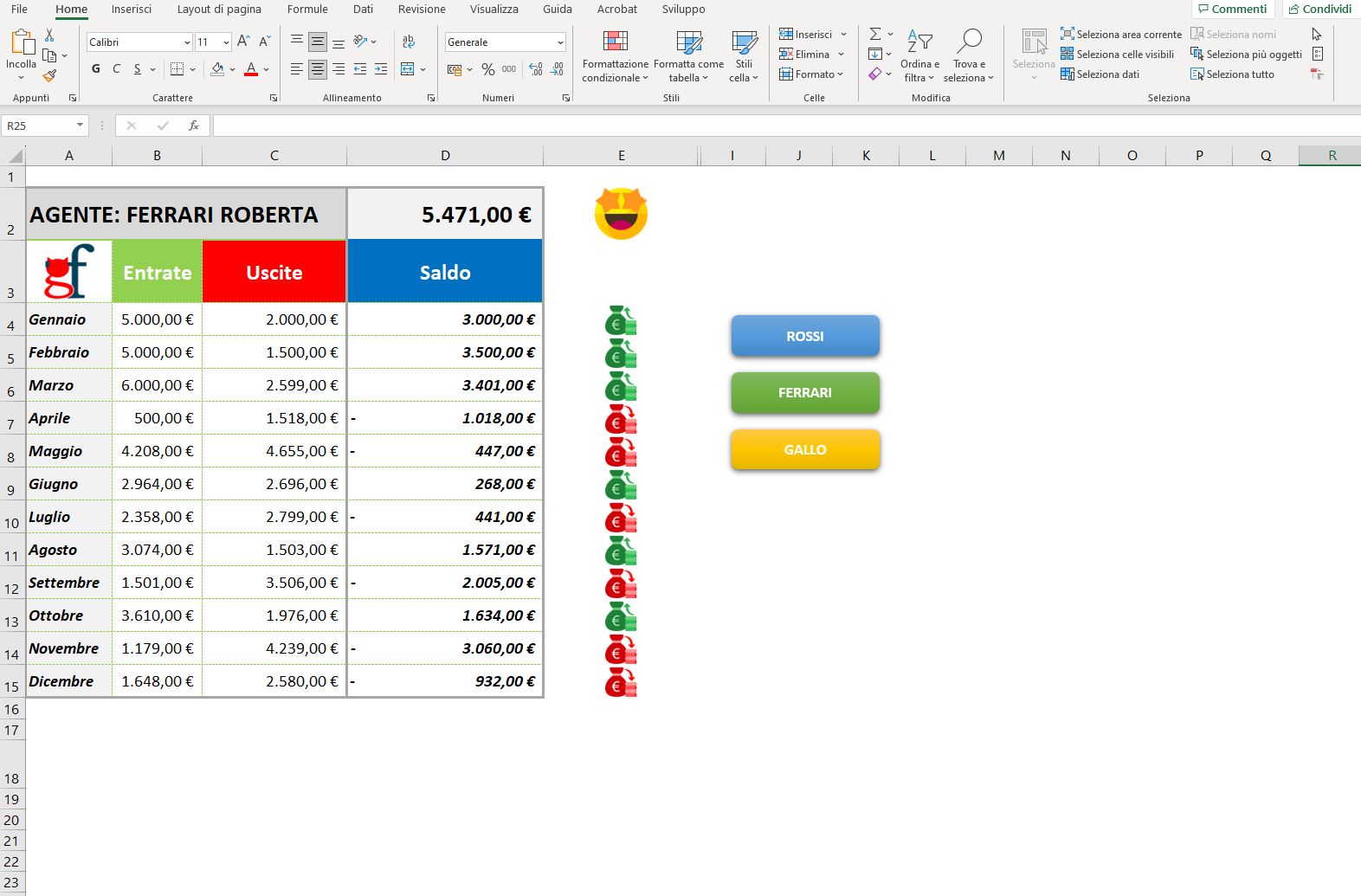Toggle center horizontal alignment
Screen dimensions: 1361x896
pos(318,69)
